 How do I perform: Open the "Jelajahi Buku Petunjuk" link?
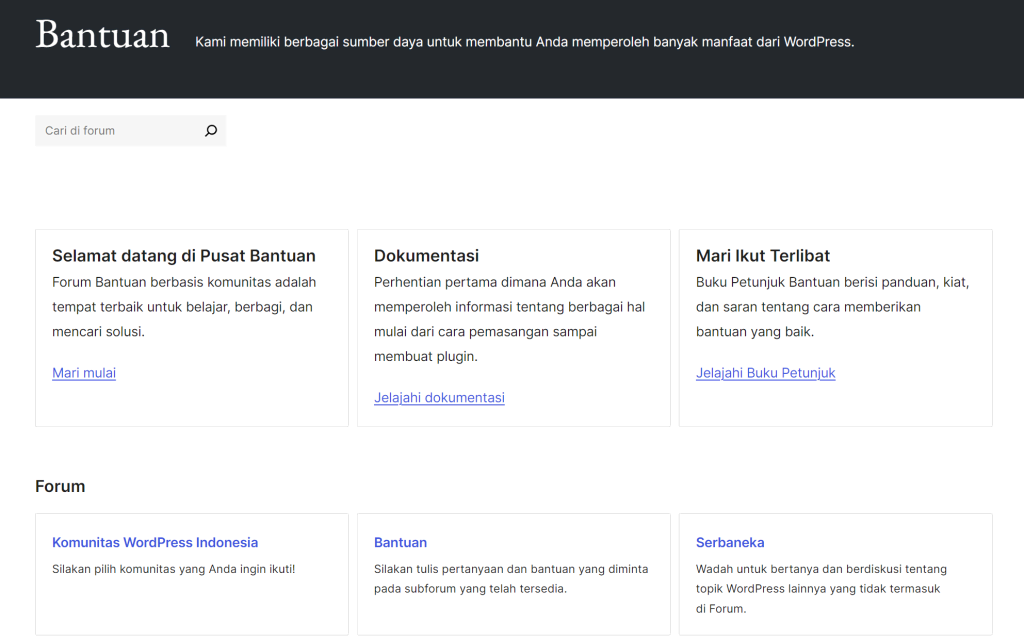coord(765,373)
